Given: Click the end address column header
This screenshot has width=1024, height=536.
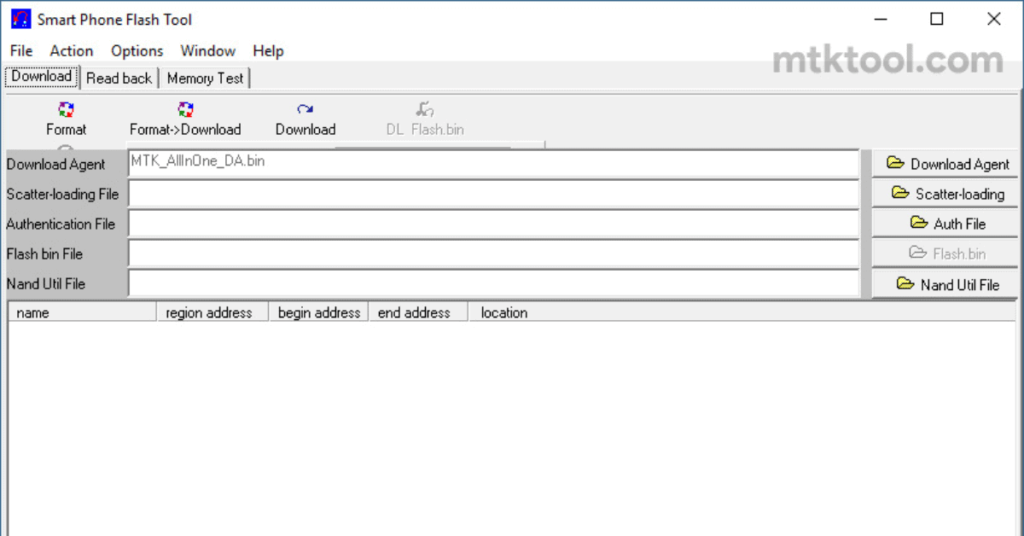Looking at the screenshot, I should pyautogui.click(x=418, y=313).
